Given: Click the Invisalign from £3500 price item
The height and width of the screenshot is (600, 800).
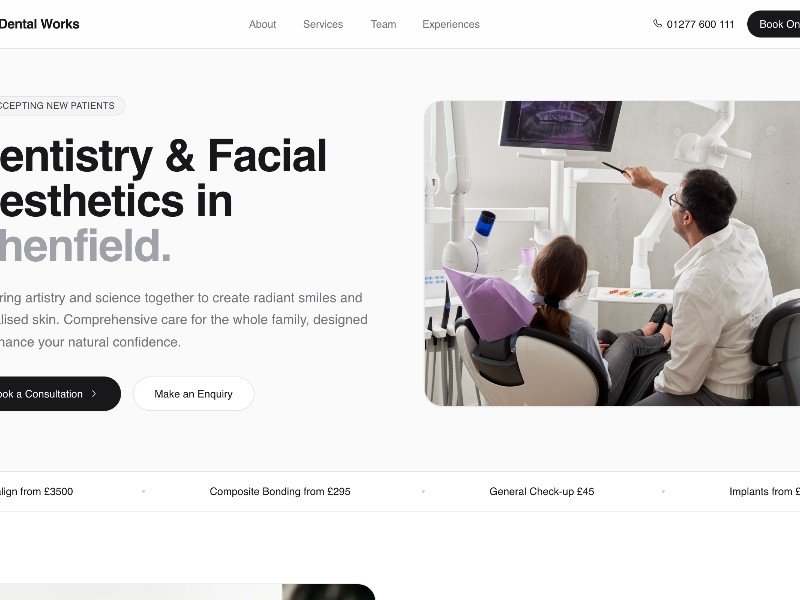Looking at the screenshot, I should point(36,491).
